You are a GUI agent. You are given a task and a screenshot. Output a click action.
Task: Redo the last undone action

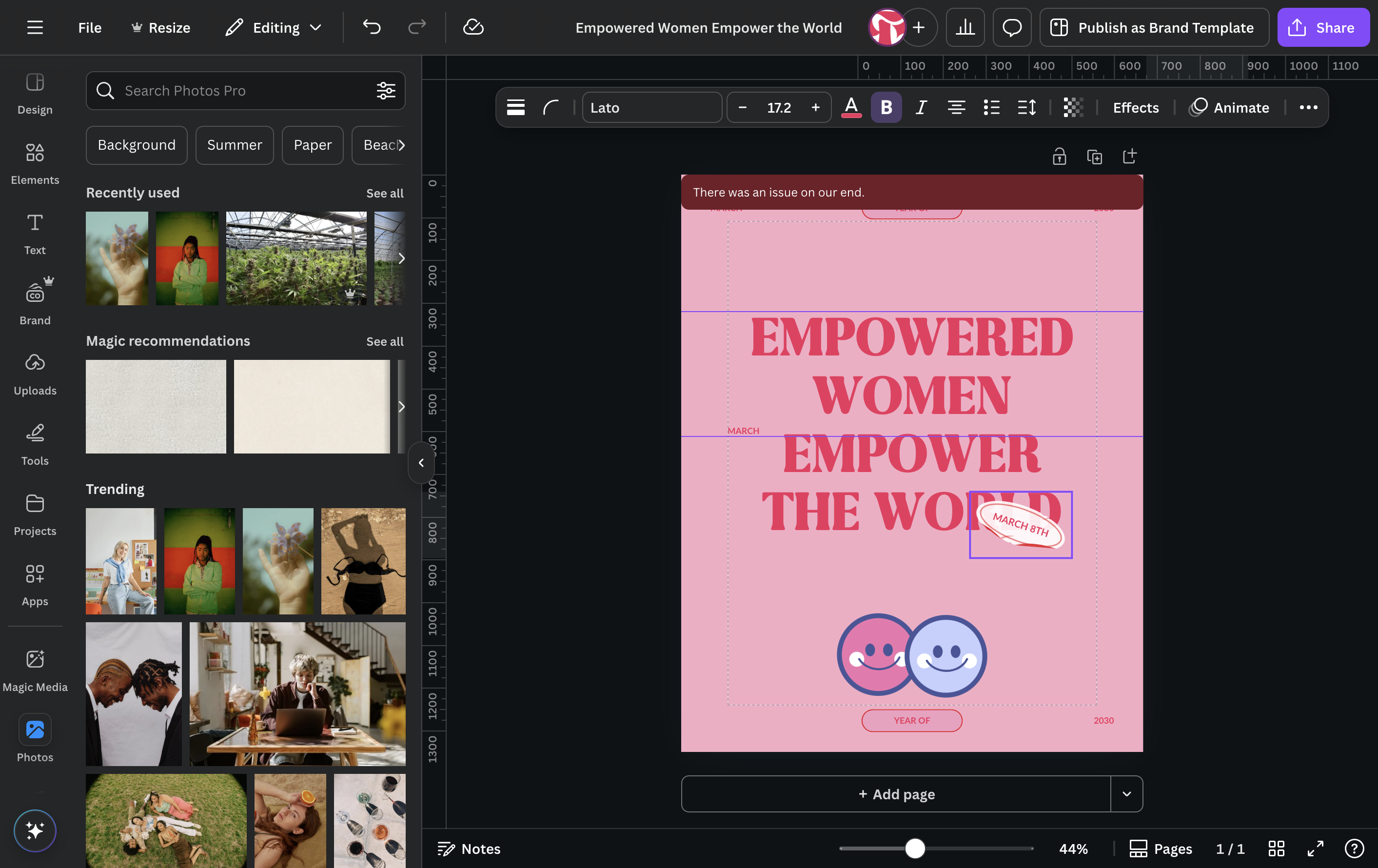tap(416, 27)
